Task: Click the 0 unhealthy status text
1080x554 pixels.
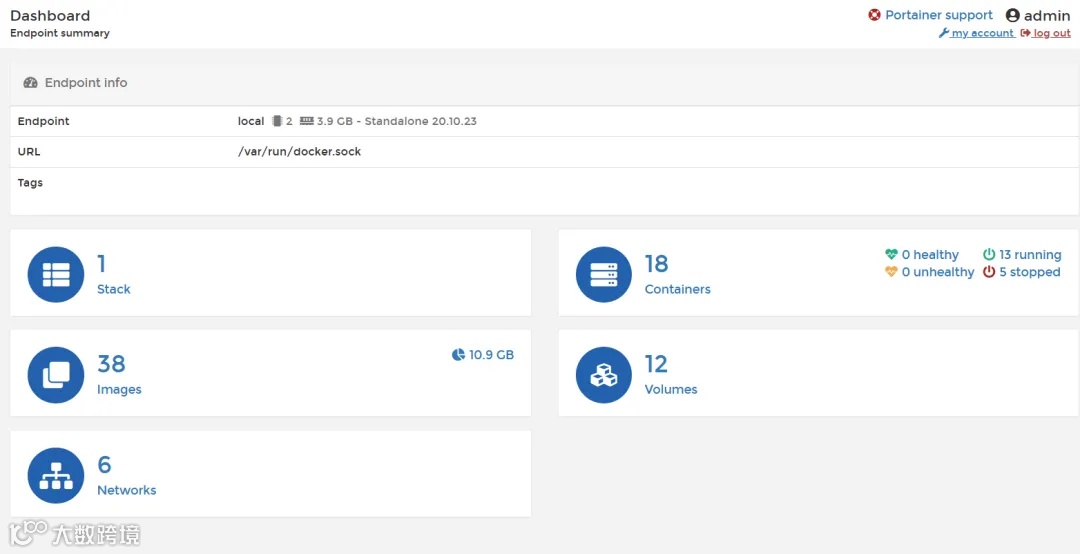Action: pyautogui.click(x=938, y=272)
